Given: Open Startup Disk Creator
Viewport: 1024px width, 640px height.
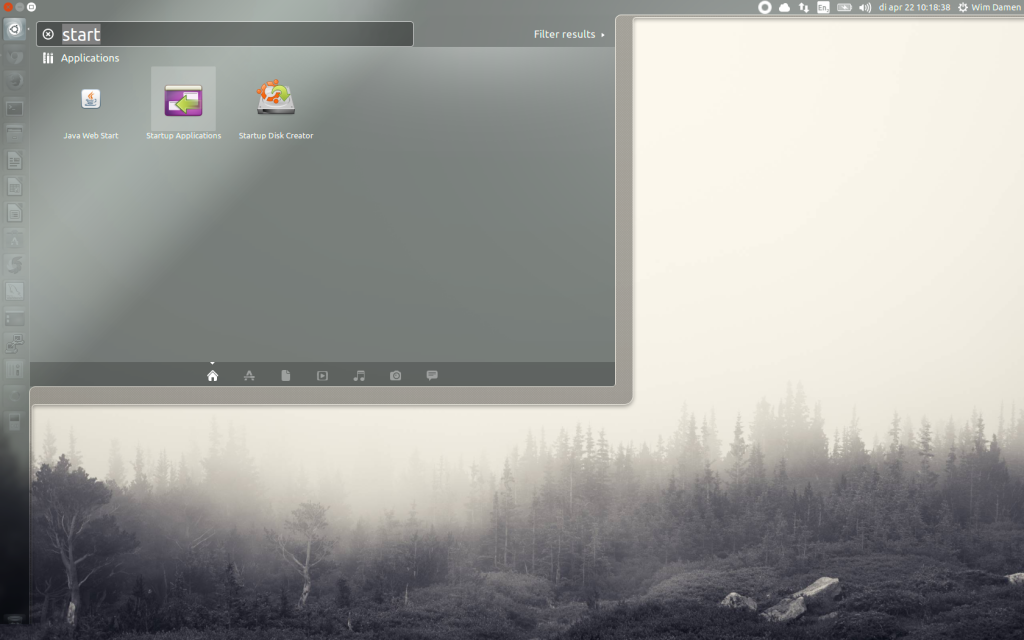Looking at the screenshot, I should (x=276, y=100).
